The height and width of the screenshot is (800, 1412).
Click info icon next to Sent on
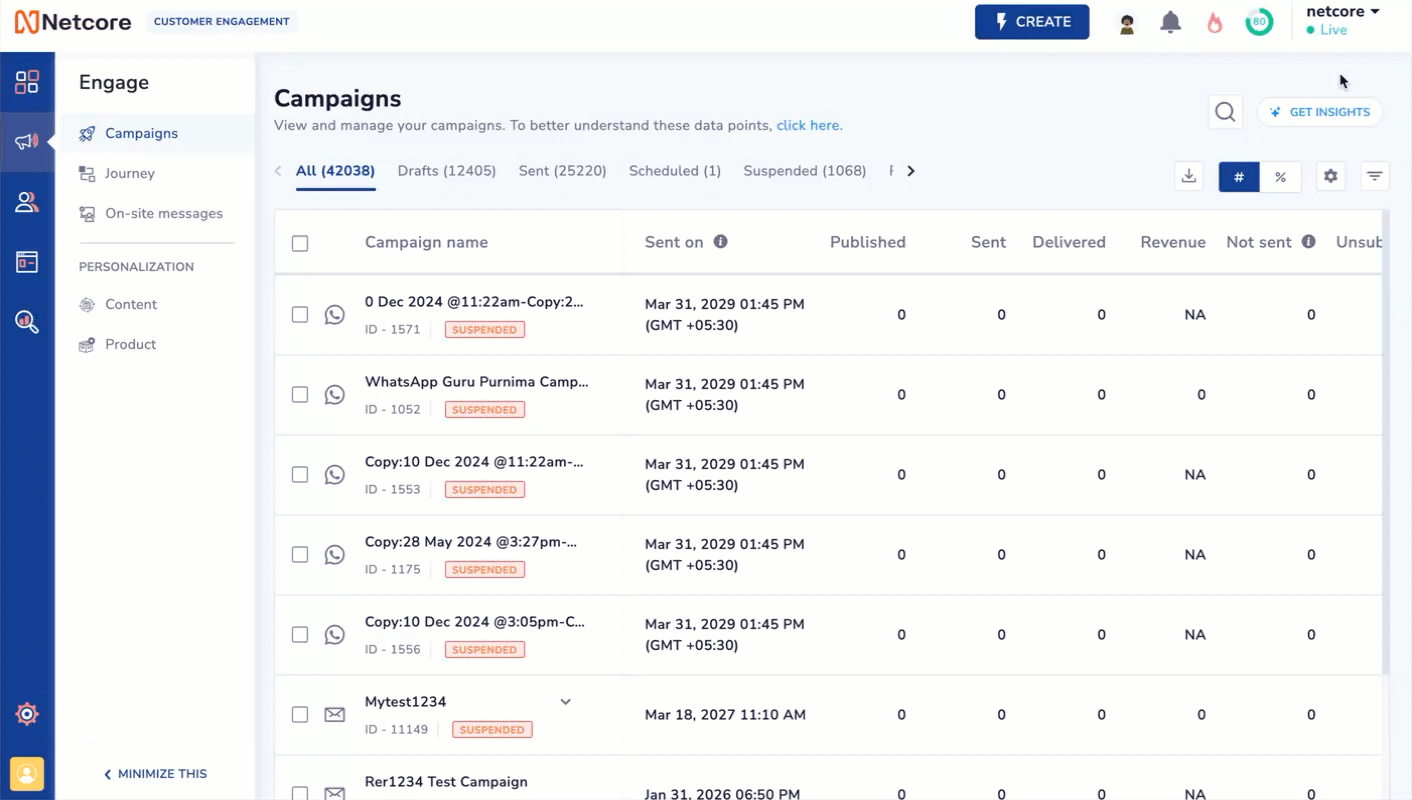click(x=720, y=242)
